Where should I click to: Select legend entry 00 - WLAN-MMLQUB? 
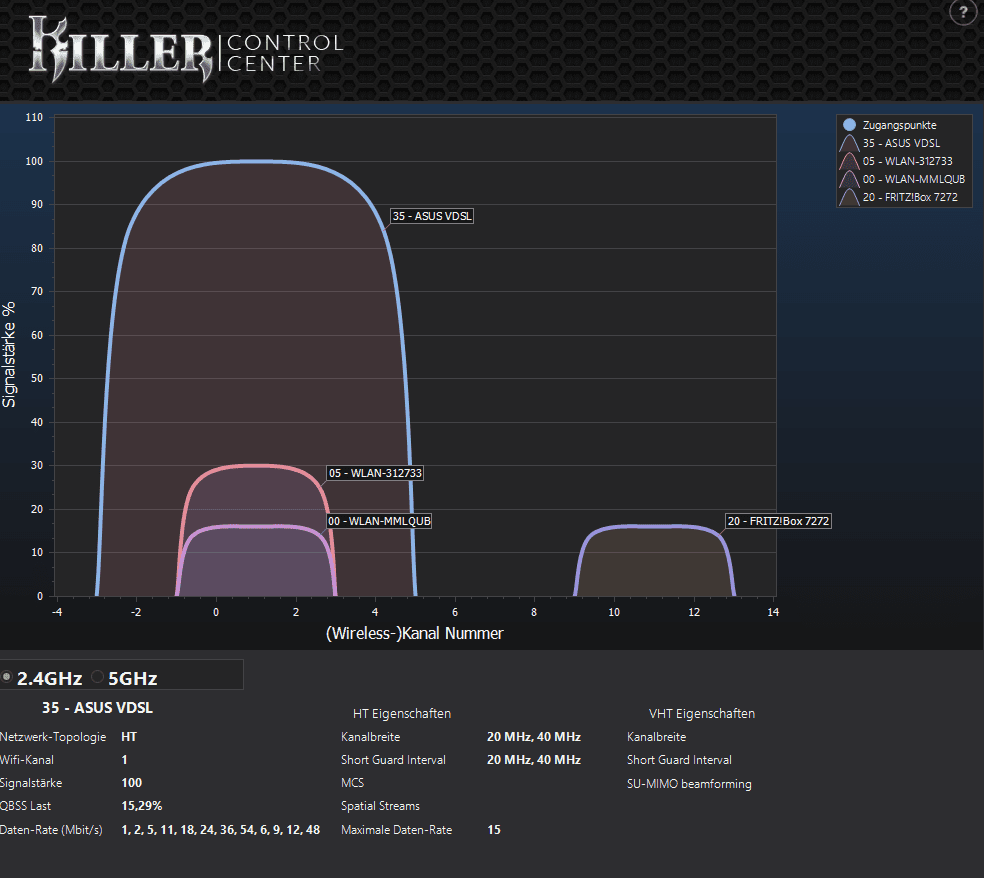click(914, 179)
